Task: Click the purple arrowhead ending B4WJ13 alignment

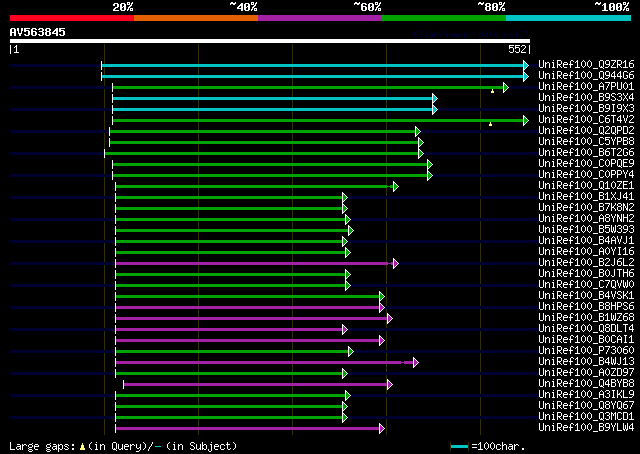Action: click(416, 363)
